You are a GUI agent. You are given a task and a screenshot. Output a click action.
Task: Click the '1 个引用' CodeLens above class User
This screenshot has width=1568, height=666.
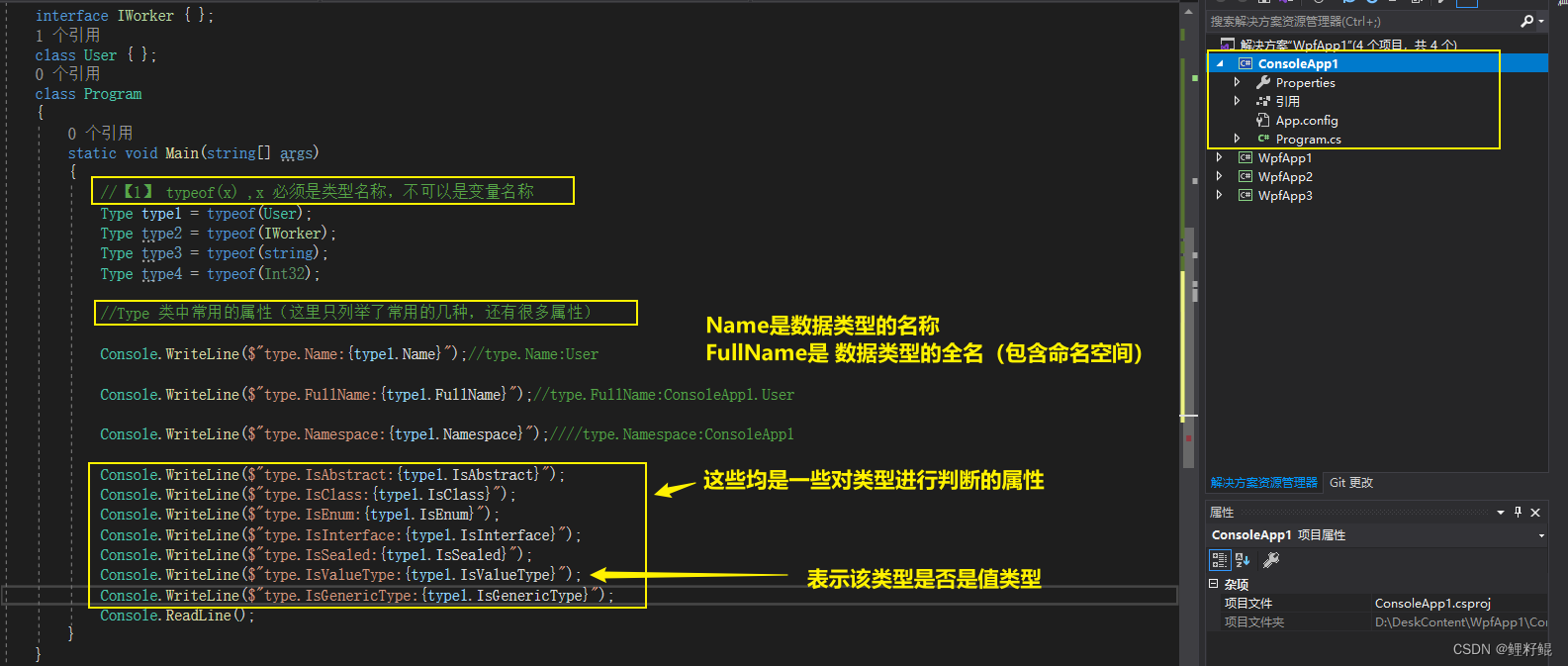point(67,35)
